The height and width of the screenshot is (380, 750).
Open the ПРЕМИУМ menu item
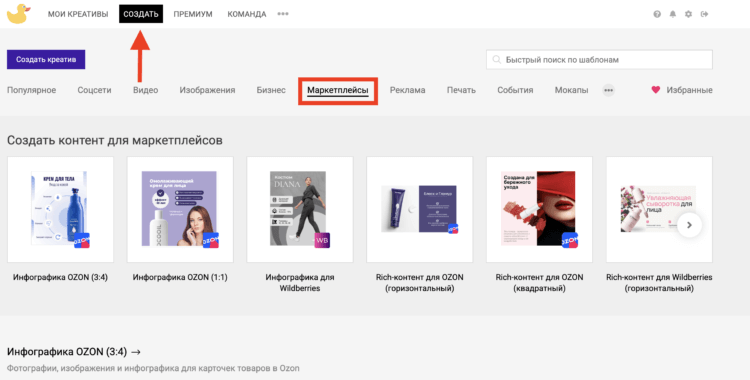point(193,14)
